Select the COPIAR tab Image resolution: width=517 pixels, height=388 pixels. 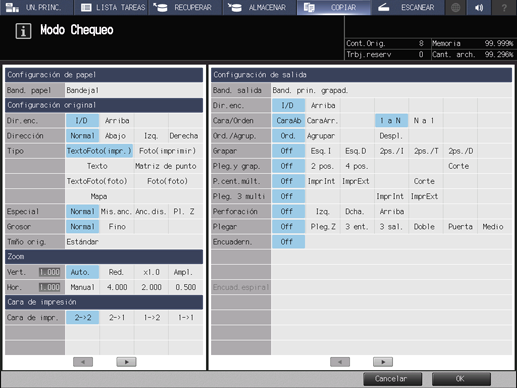coord(334,7)
